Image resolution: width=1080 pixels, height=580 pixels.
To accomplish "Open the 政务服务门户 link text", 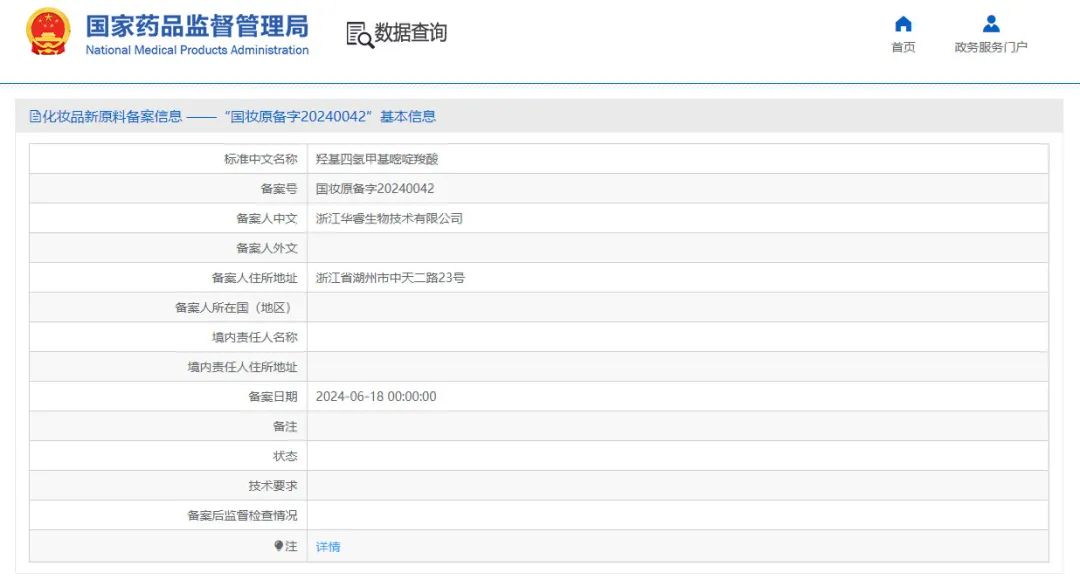I will pyautogui.click(x=990, y=47).
